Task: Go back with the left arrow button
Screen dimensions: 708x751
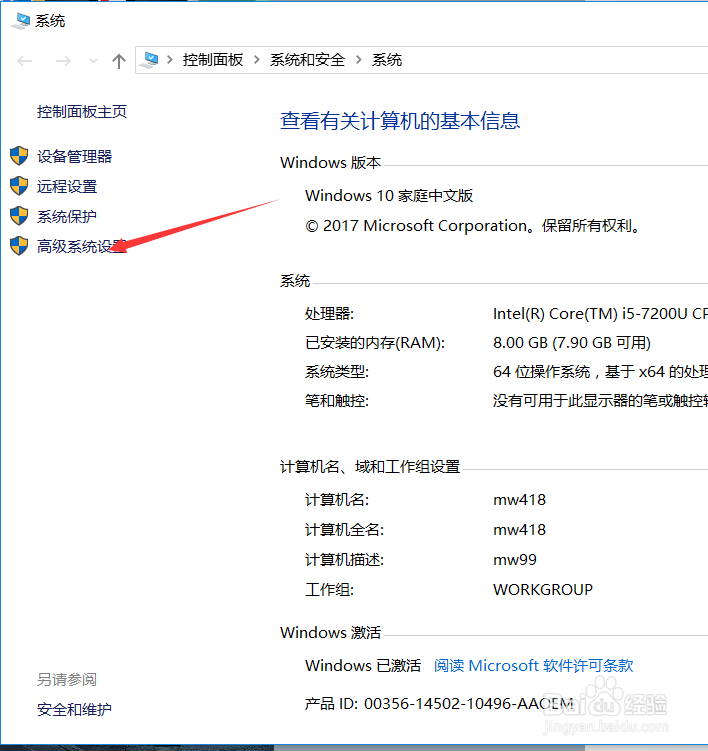Action: (24, 61)
